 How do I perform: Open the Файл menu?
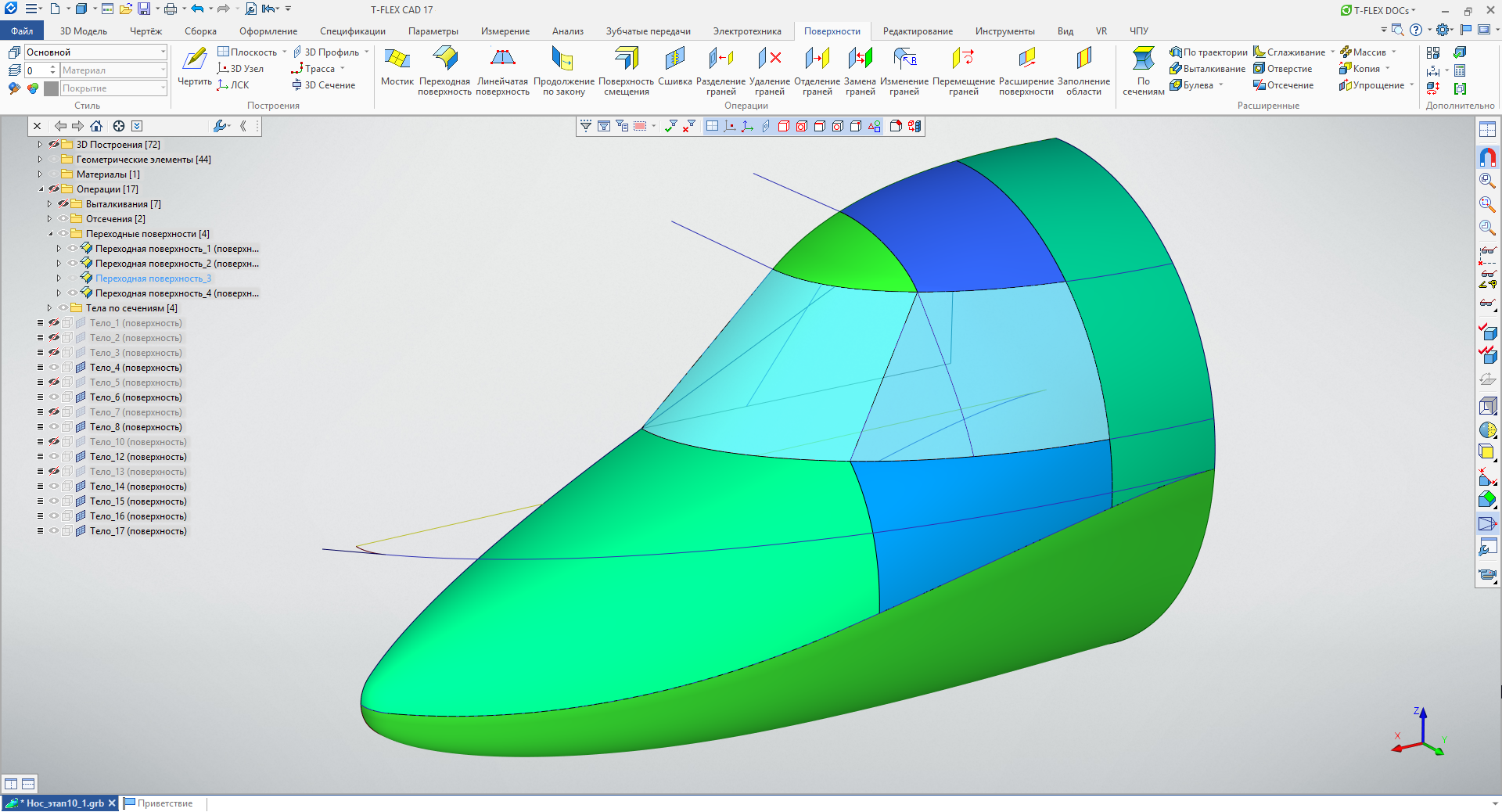pyautogui.click(x=22, y=31)
